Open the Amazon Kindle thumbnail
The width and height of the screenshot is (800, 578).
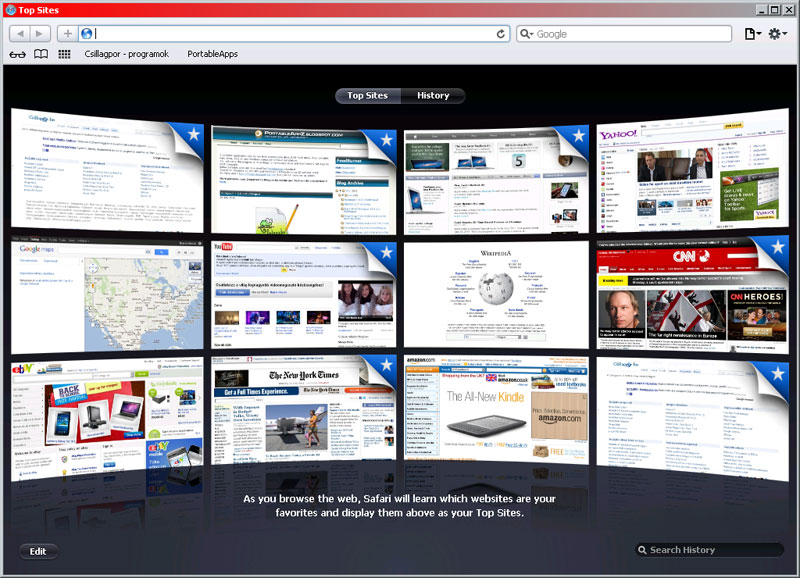click(x=496, y=410)
